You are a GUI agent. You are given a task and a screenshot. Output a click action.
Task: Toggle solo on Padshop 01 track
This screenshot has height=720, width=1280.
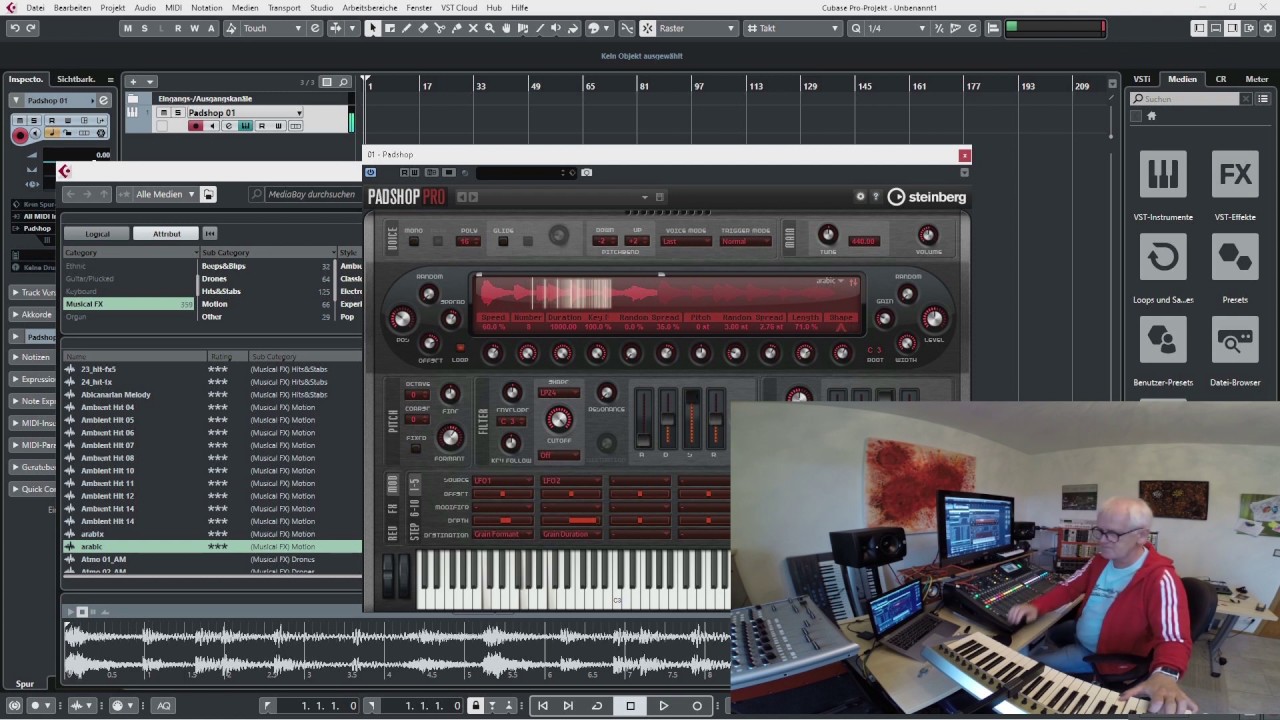[x=178, y=113]
